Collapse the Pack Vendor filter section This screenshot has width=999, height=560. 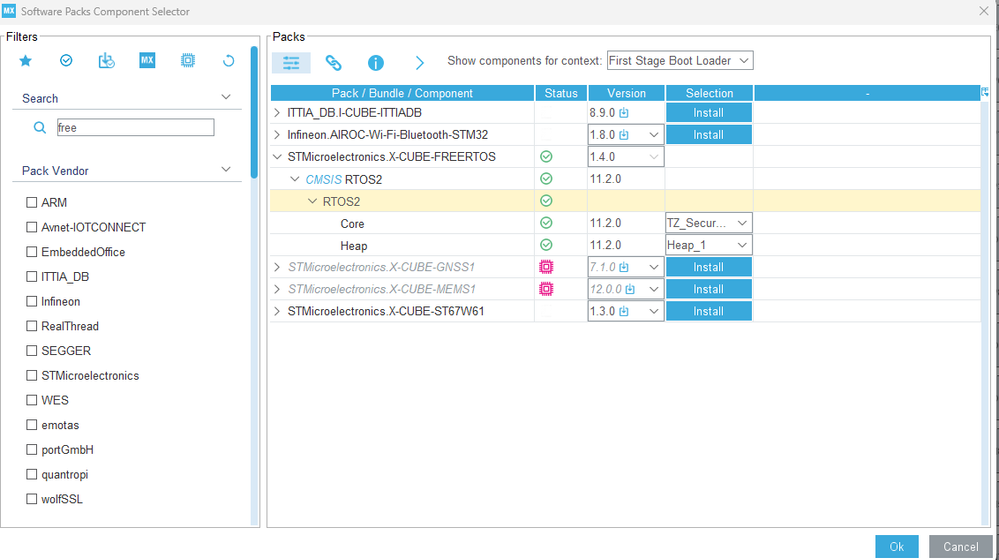pos(226,169)
